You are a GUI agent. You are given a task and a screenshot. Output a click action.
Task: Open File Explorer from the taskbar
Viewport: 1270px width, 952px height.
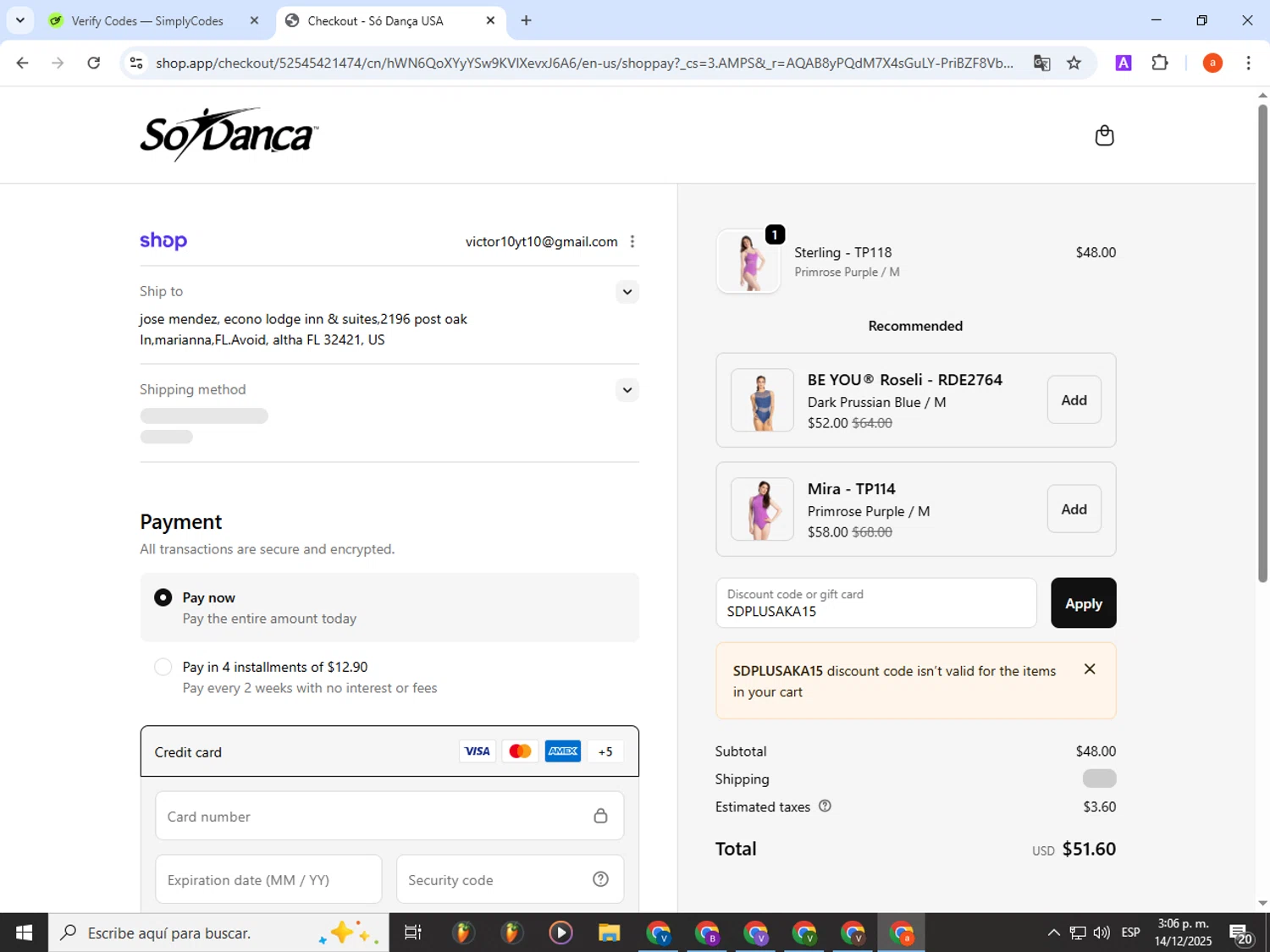click(x=609, y=933)
